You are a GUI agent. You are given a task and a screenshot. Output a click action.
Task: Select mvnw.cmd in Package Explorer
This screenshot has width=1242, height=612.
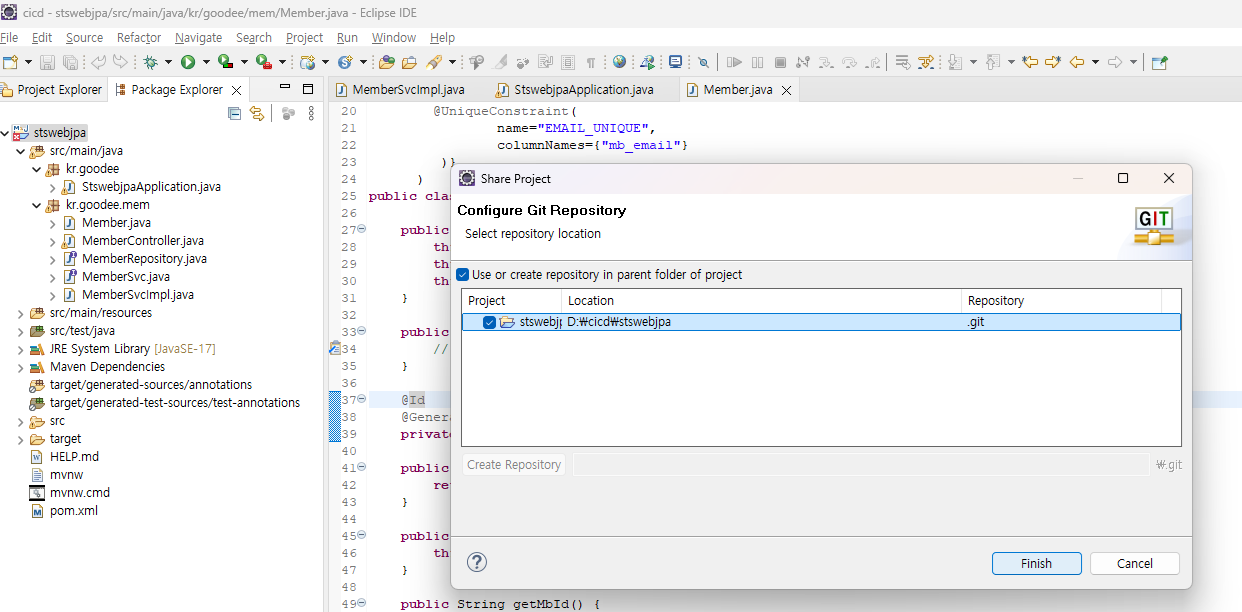pyautogui.click(x=80, y=493)
